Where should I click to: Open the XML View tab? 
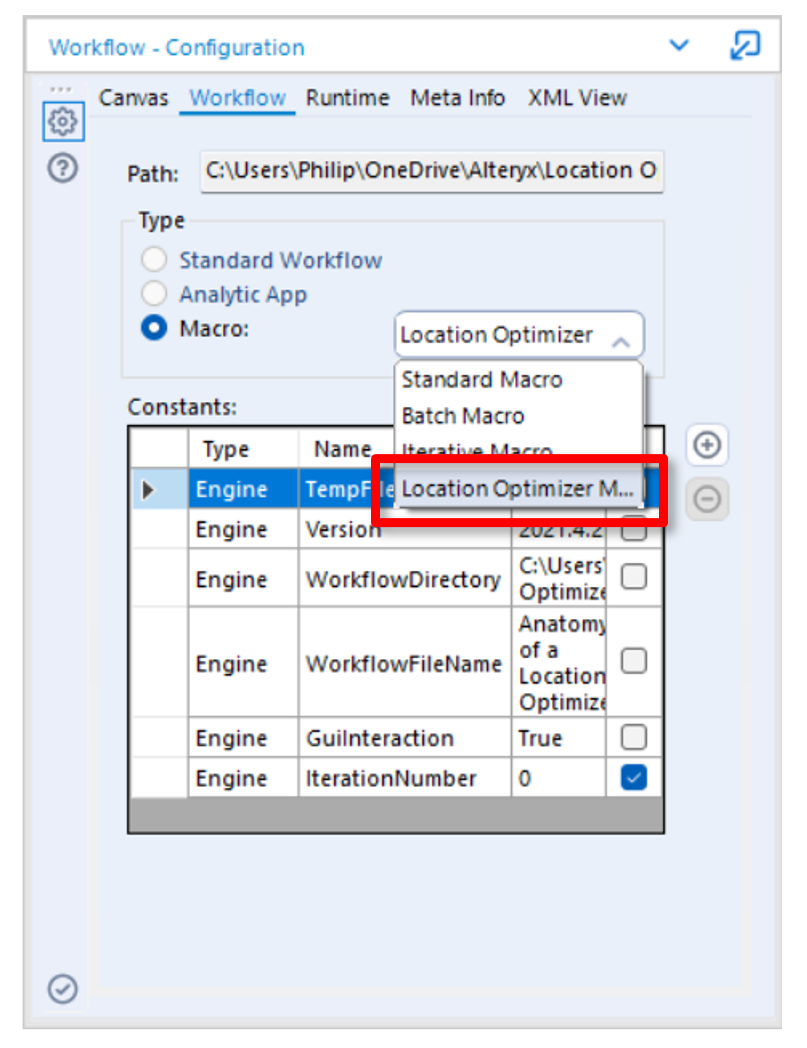tap(577, 98)
